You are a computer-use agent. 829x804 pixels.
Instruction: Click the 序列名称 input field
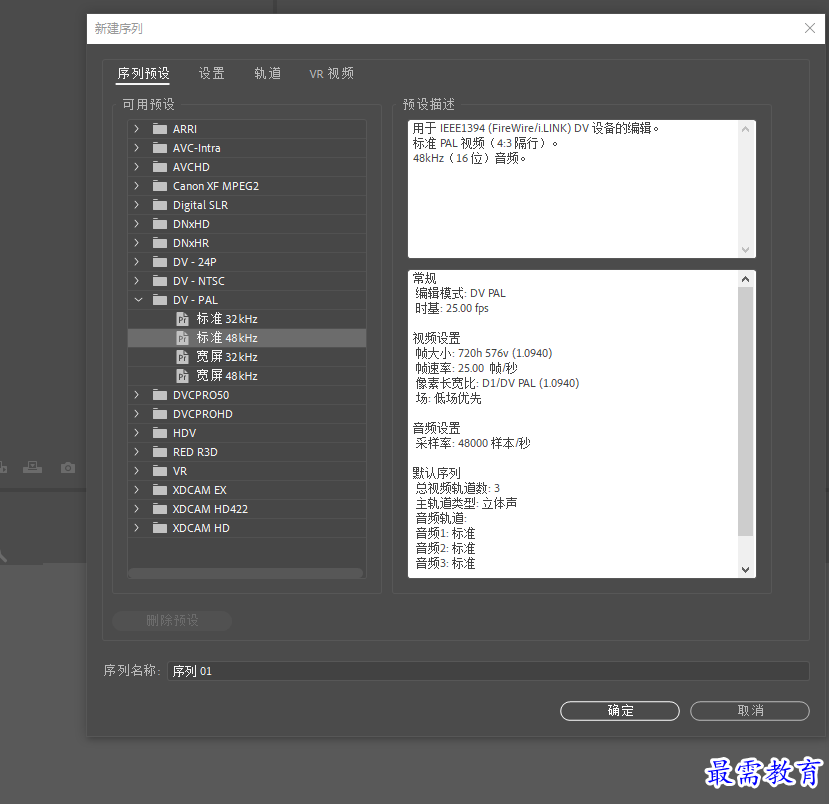tap(488, 671)
